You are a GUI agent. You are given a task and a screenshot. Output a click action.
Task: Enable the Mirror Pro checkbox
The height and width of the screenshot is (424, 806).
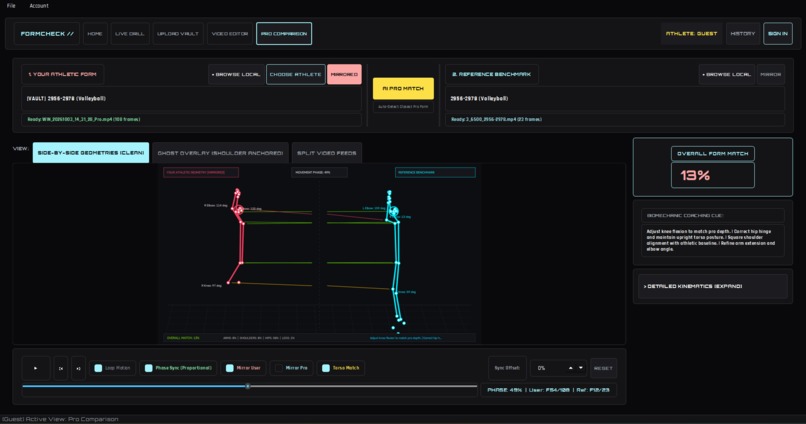click(279, 368)
